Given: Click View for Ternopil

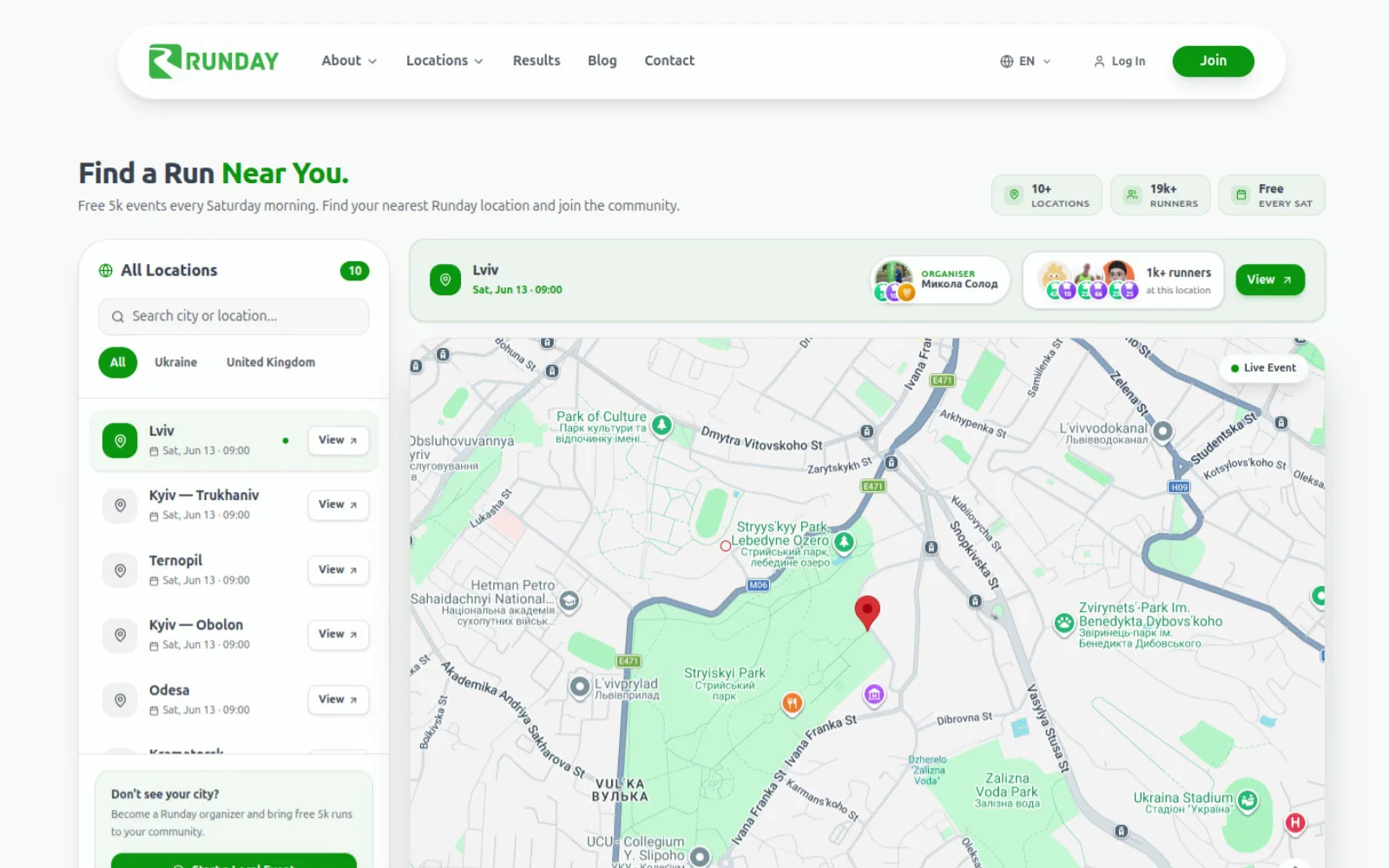Looking at the screenshot, I should [338, 569].
